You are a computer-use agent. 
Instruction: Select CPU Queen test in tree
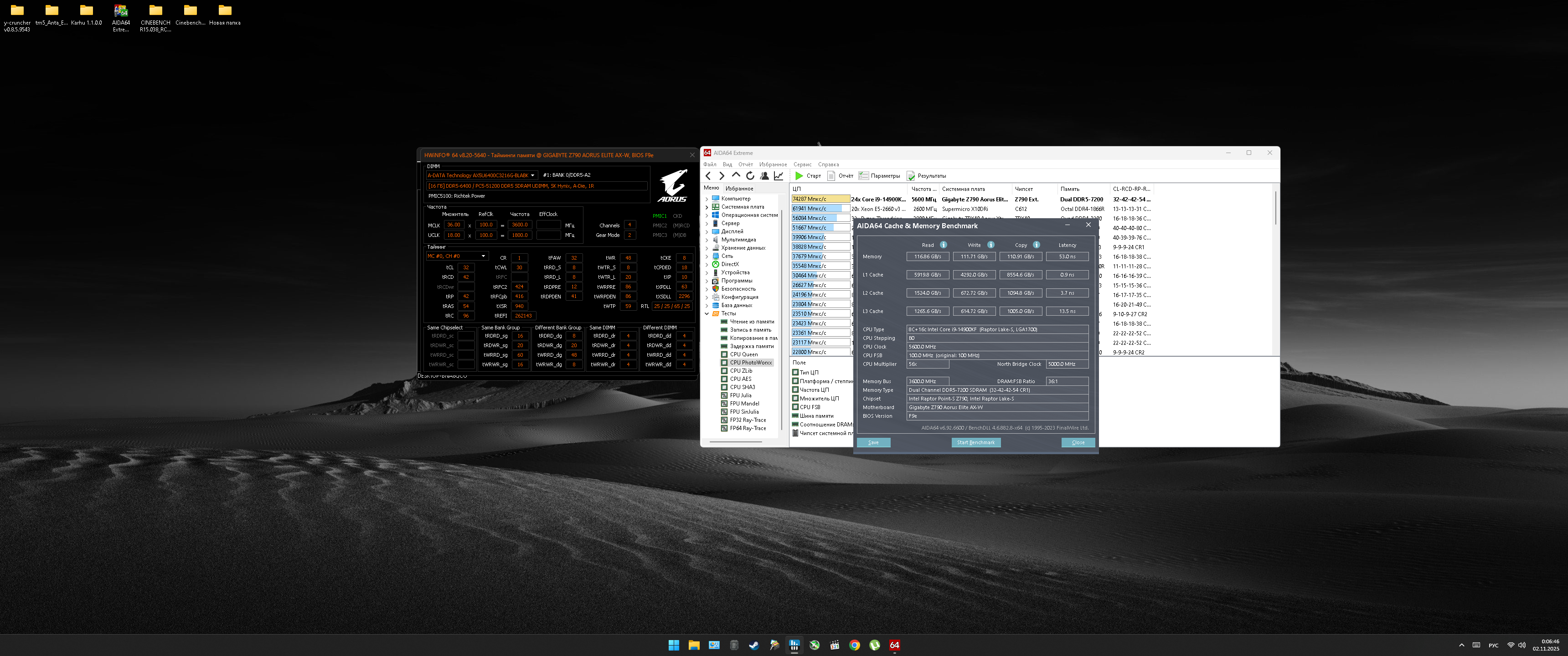click(743, 354)
